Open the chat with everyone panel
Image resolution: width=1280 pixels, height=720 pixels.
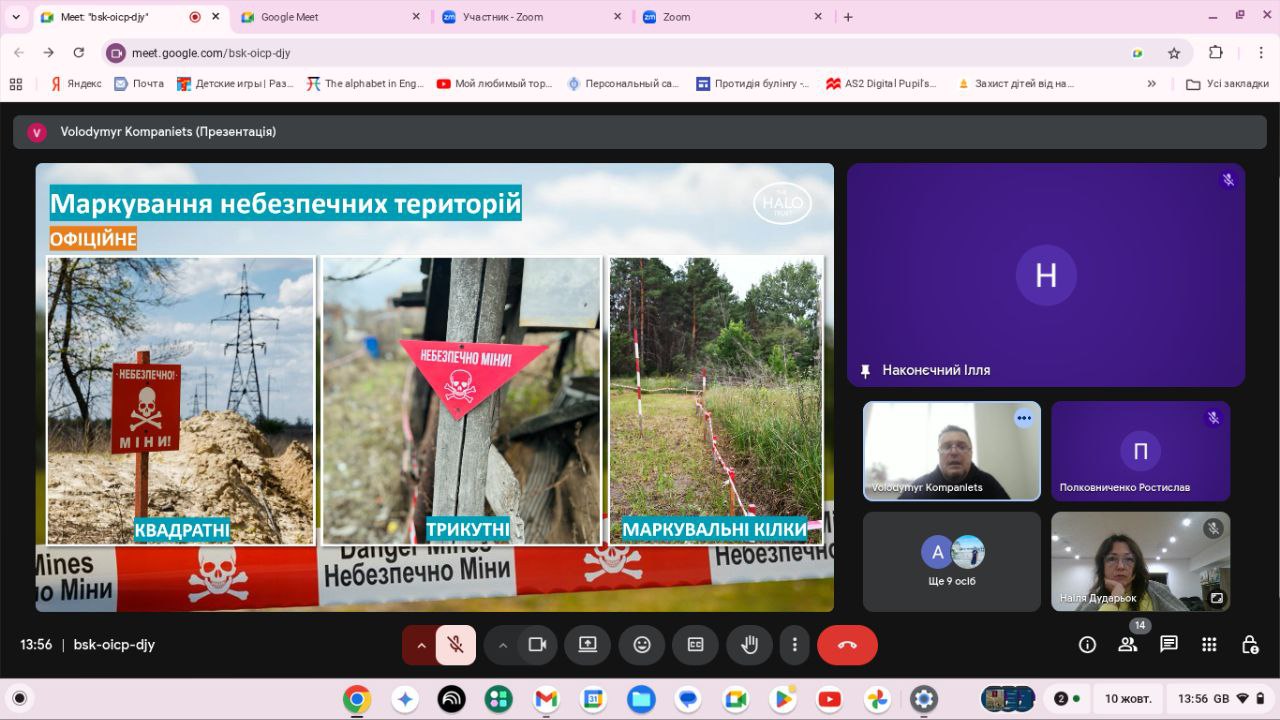1168,645
